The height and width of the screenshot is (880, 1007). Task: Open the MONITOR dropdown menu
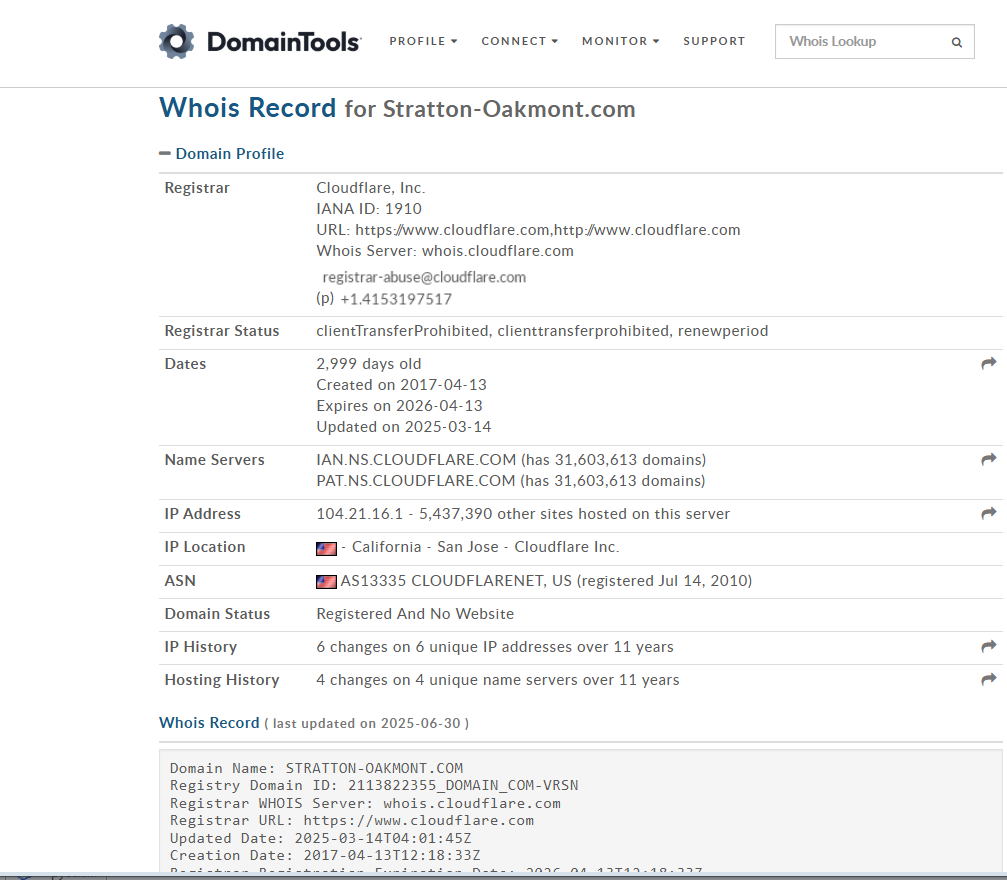(x=620, y=41)
